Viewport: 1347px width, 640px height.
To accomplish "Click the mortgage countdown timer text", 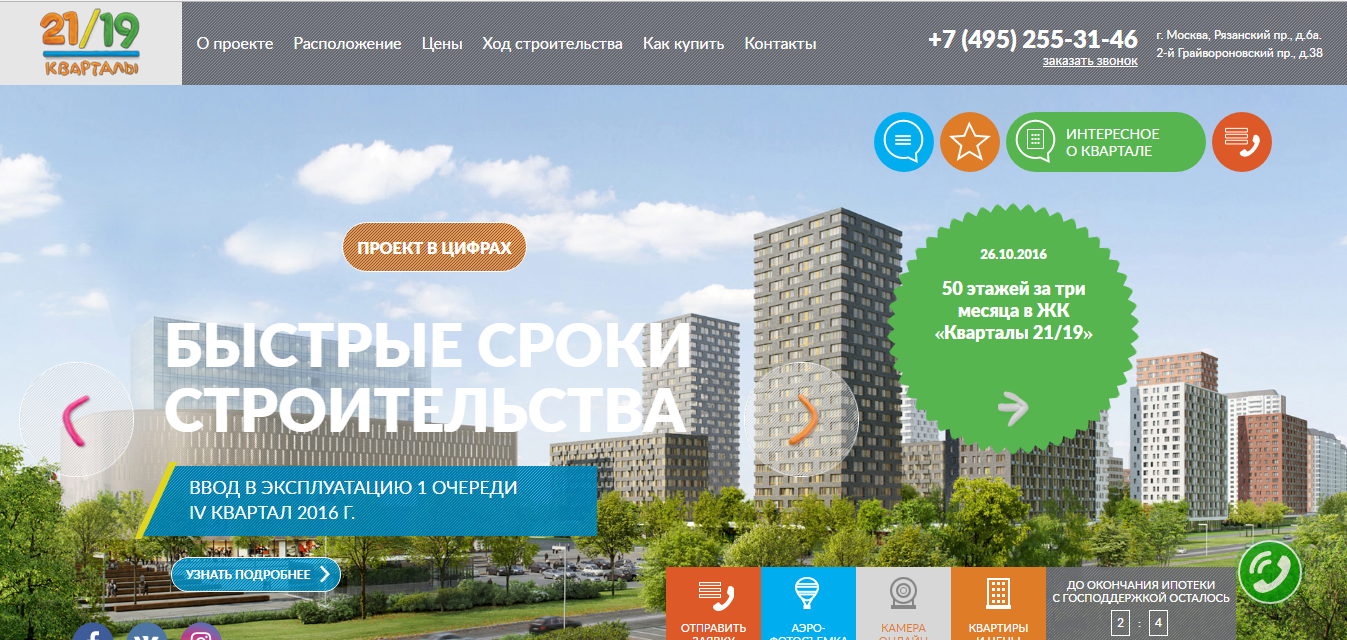I will (x=1141, y=591).
